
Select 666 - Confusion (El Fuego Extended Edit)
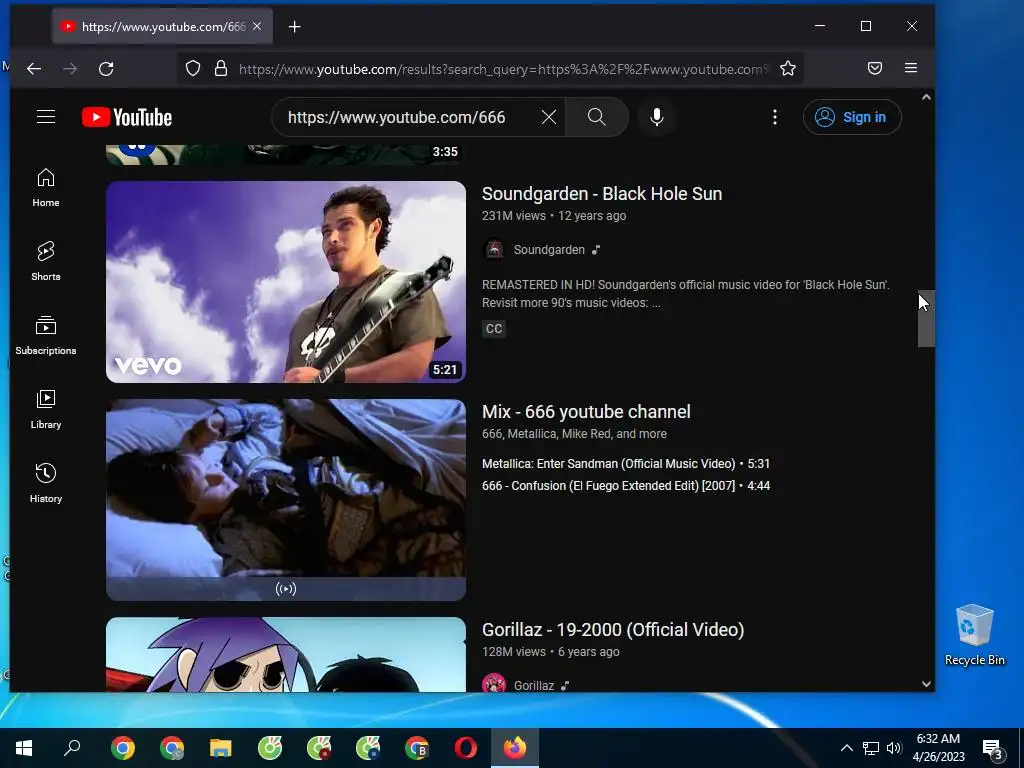coord(626,486)
